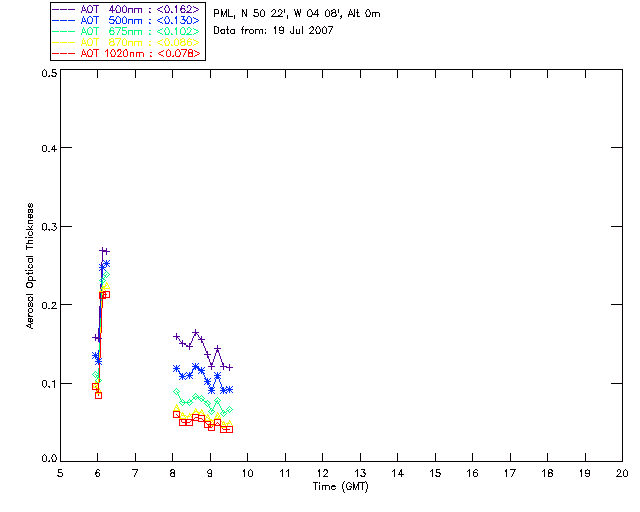640x512 pixels.
Task: Click the Aerosol Optical Thickness axis label
Action: point(30,266)
